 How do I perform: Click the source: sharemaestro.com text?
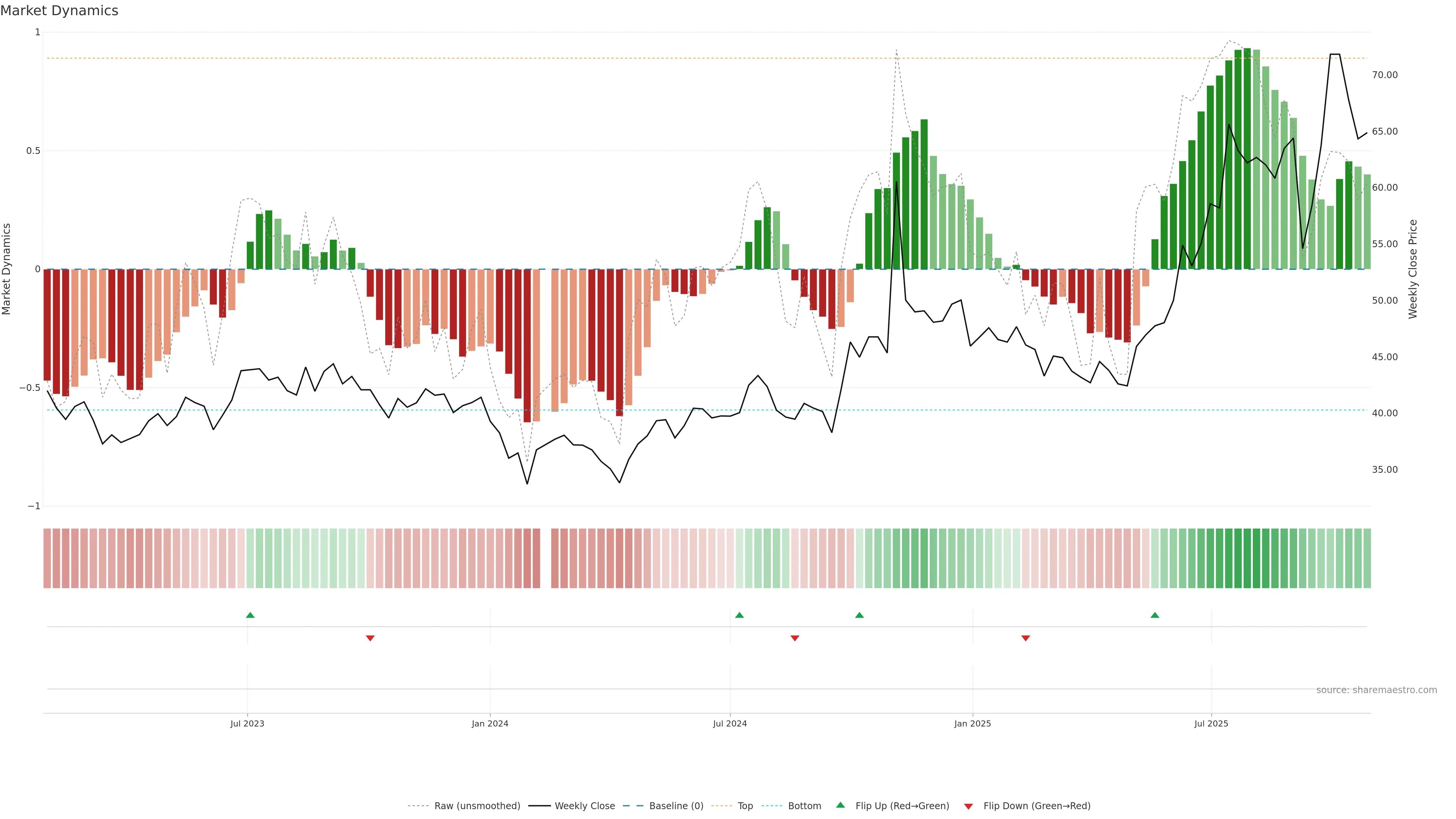coord(1376,690)
